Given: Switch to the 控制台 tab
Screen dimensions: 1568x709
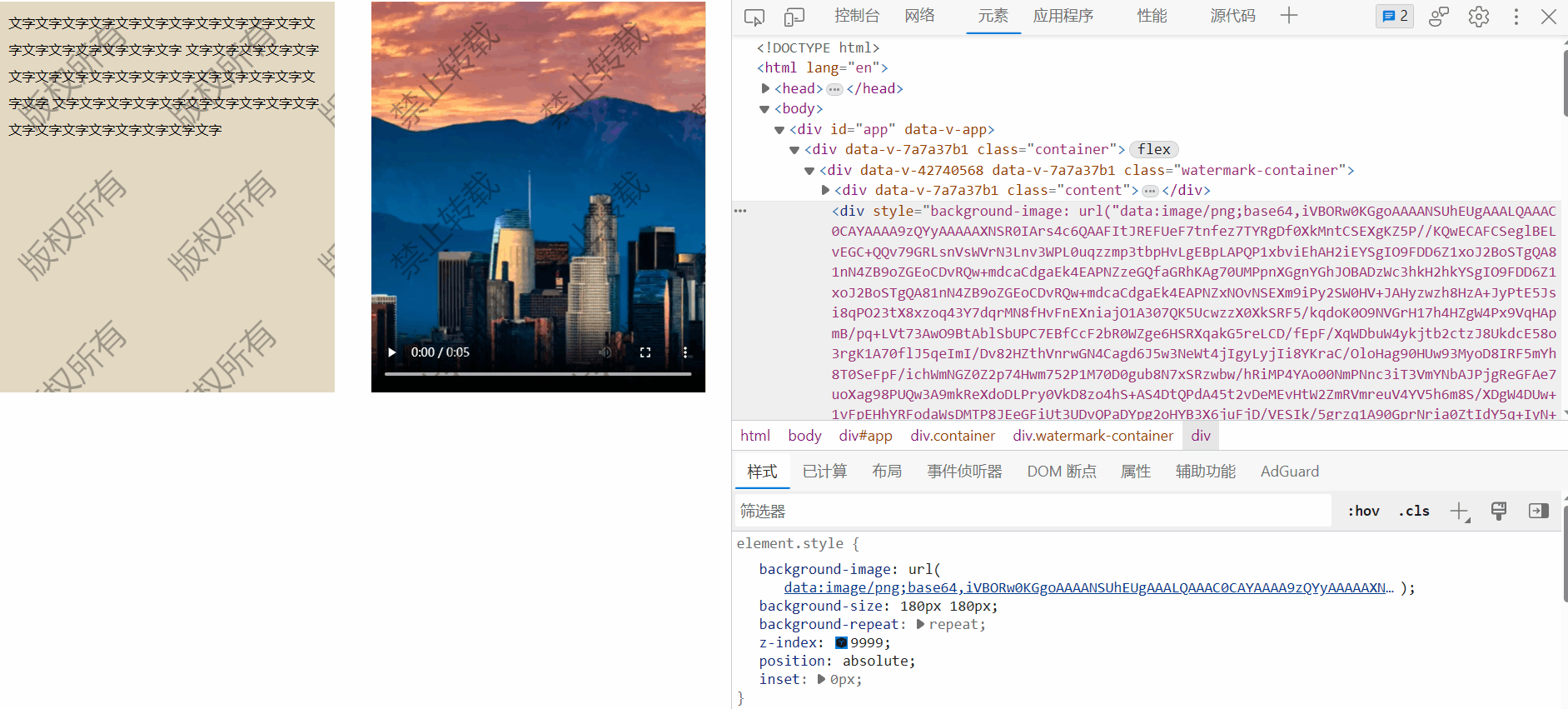Looking at the screenshot, I should pyautogui.click(x=857, y=16).
